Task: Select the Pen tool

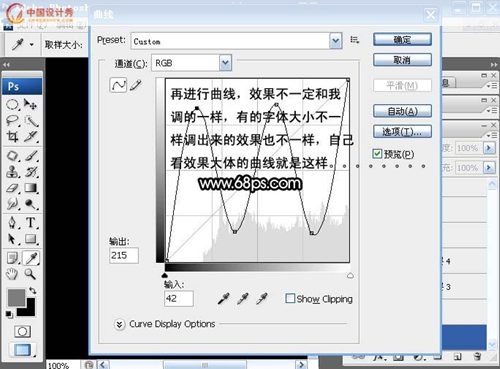Action: pyautogui.click(x=13, y=222)
